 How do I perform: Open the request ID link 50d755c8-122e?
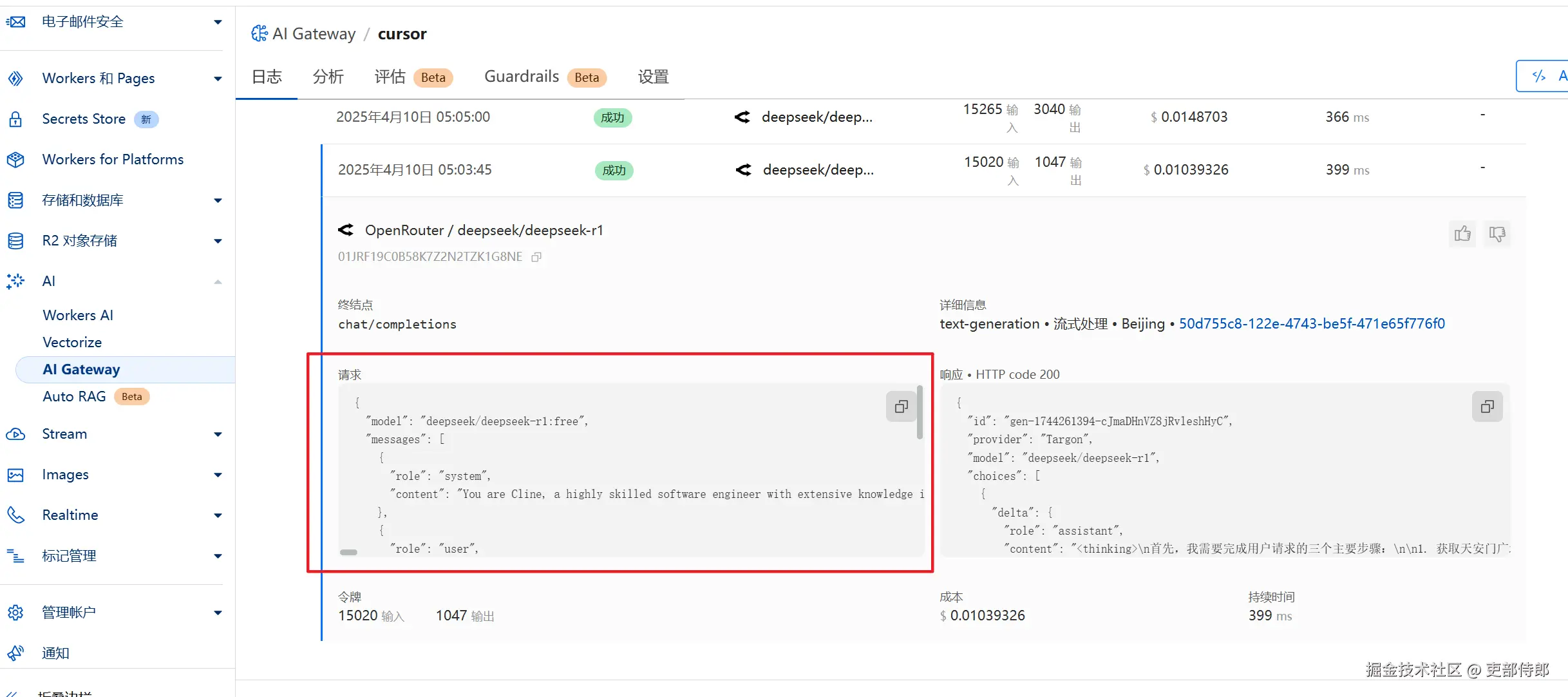tap(1311, 324)
